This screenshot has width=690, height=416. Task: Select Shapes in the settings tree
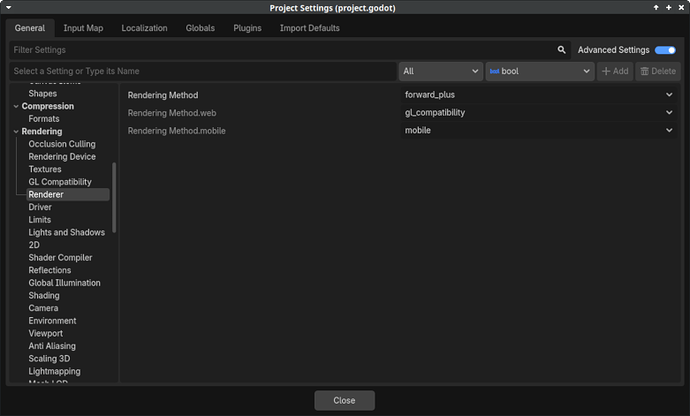43,93
